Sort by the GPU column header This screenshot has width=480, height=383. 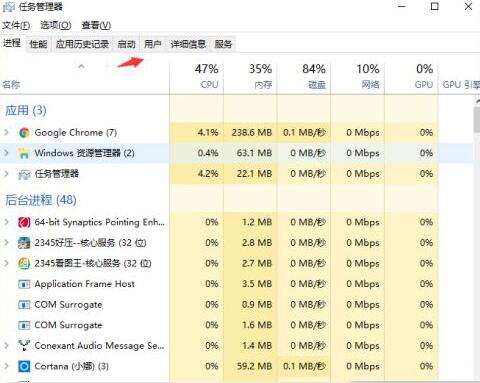coord(411,77)
